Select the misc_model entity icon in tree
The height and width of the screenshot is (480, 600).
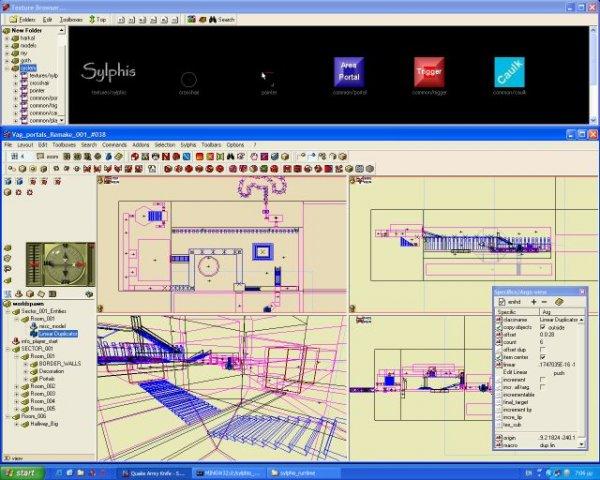(34, 326)
